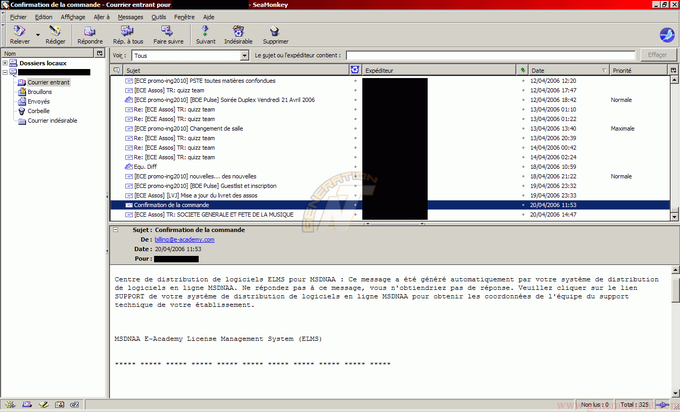Open message 'SOCIETE GENERALE ET FETE DE LA MUSIQUE'
Screen dimensions: 680x412
pyautogui.click(x=214, y=214)
